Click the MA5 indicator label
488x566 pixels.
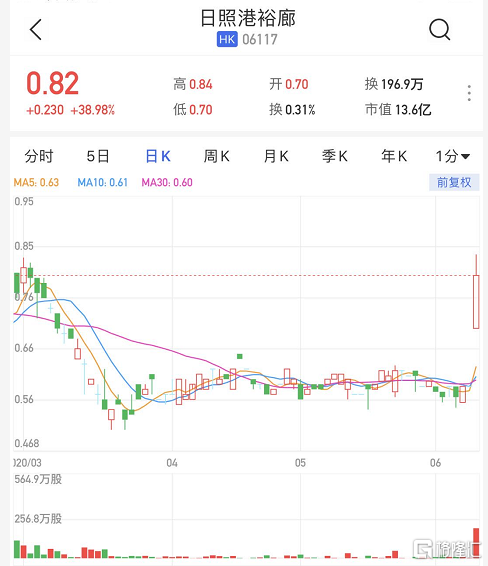(x=36, y=182)
